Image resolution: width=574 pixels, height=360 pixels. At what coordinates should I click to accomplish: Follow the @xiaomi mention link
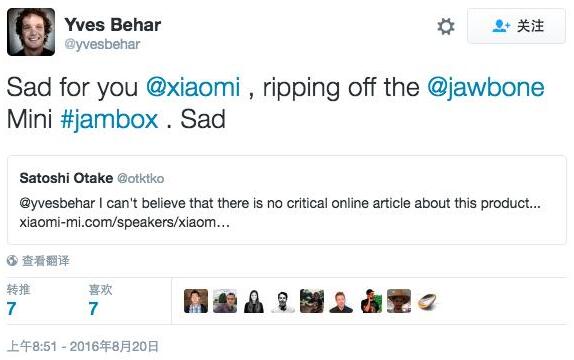tap(193, 87)
